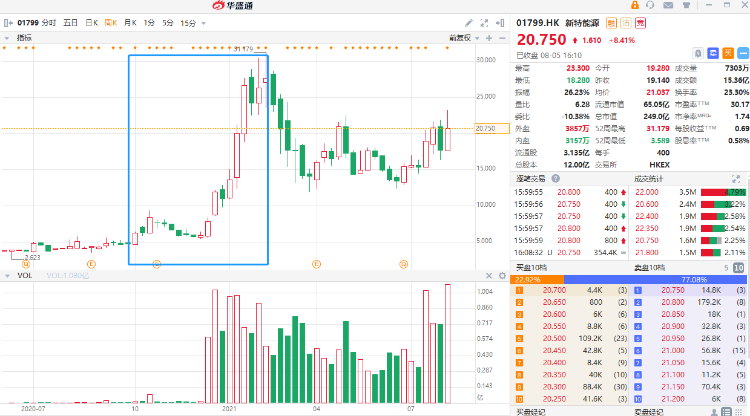Switch chart to 日K view
750x416 pixels.
coord(91,23)
